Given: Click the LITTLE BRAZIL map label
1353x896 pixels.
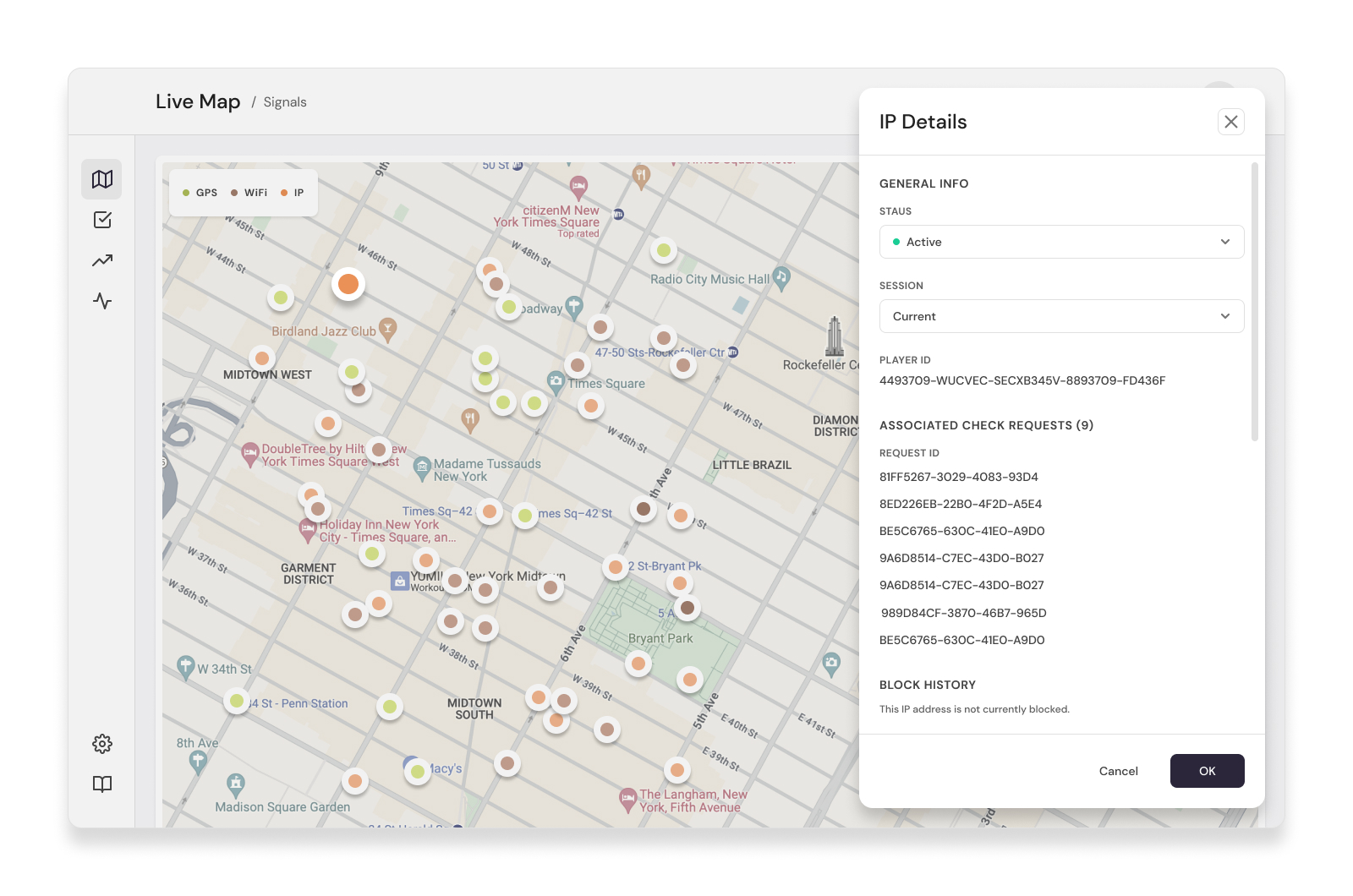Looking at the screenshot, I should 752,465.
